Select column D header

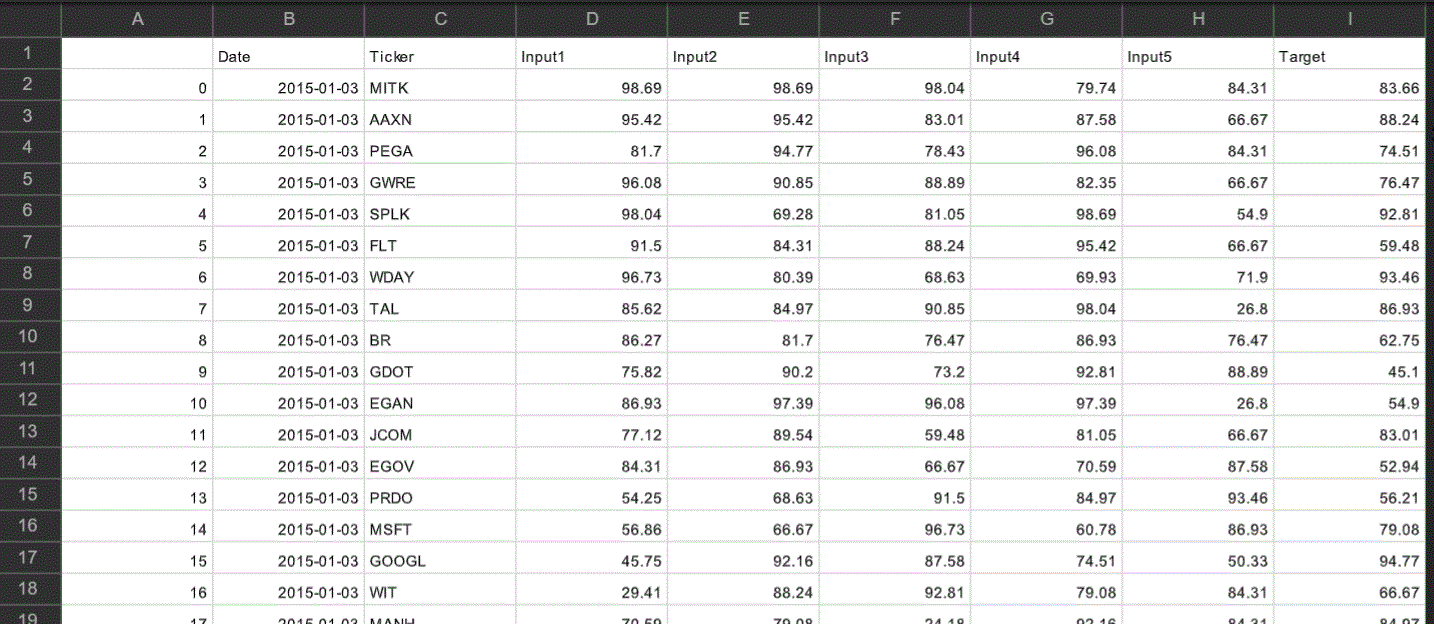click(592, 19)
